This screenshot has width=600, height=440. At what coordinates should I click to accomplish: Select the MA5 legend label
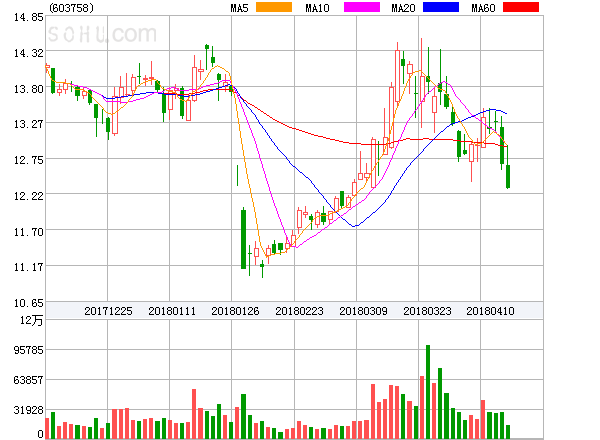point(240,8)
